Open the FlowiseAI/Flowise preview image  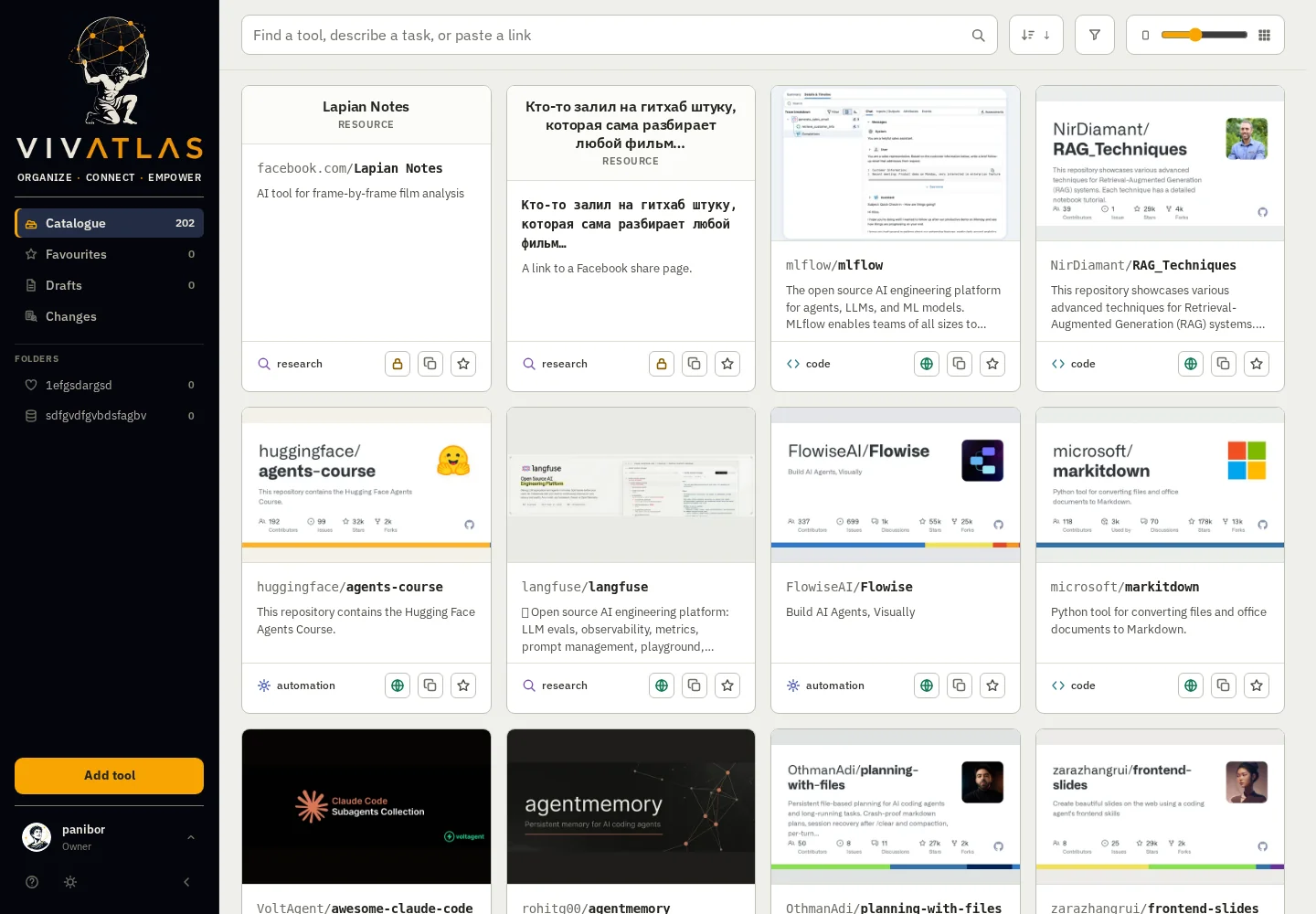(x=896, y=485)
